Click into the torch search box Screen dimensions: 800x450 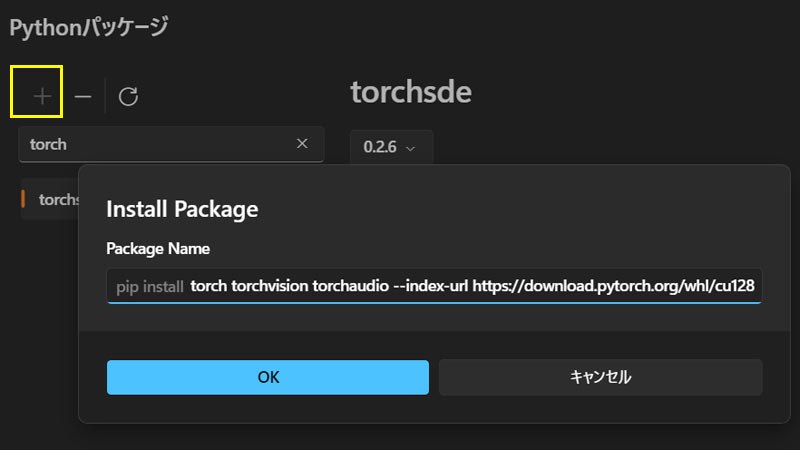[x=160, y=144]
